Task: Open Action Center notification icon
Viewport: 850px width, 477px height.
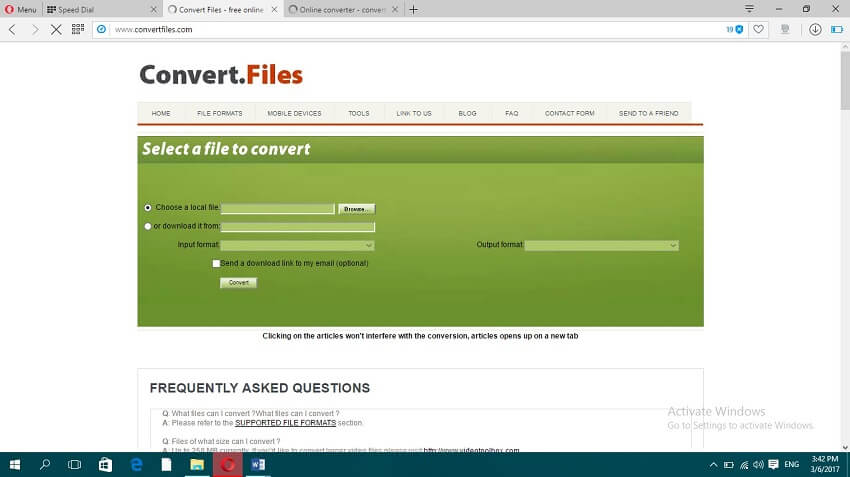Action: point(774,465)
